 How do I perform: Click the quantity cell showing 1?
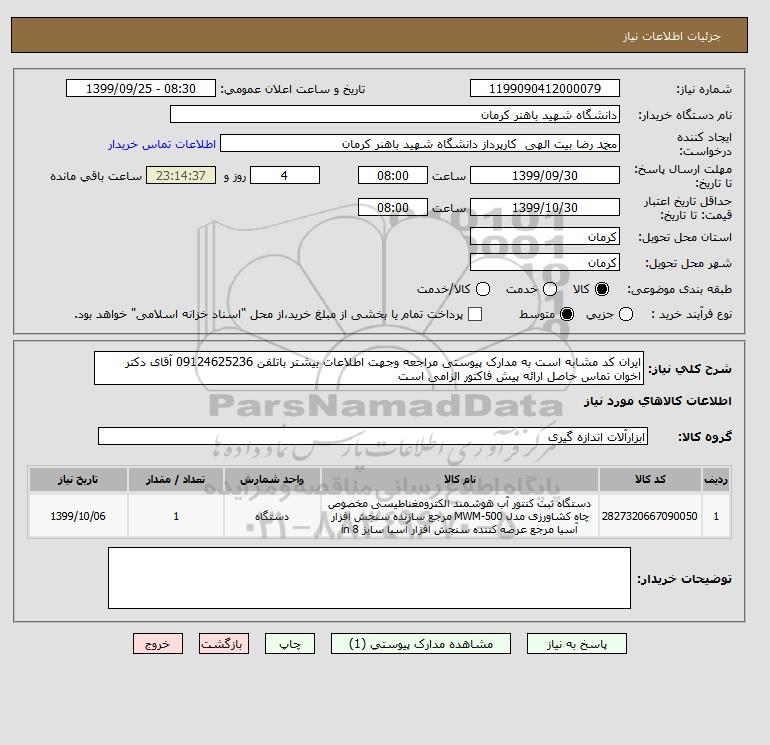pyautogui.click(x=176, y=516)
